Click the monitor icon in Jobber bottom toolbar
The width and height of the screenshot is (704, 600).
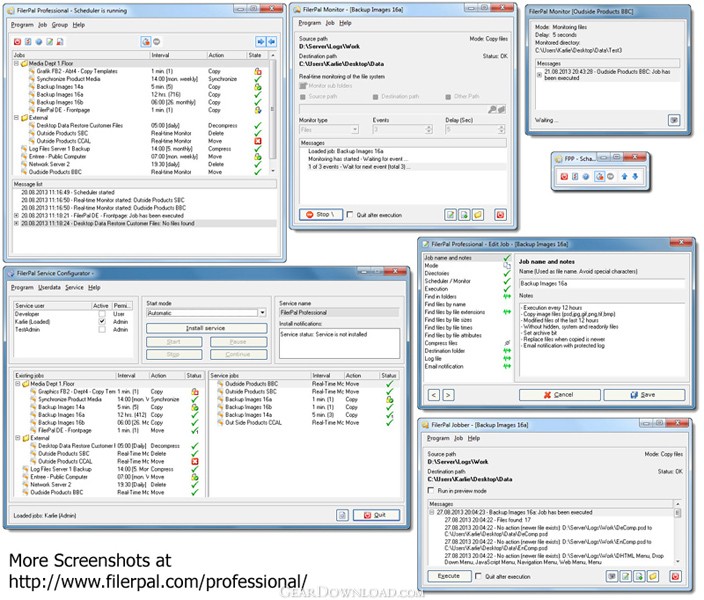(612, 576)
